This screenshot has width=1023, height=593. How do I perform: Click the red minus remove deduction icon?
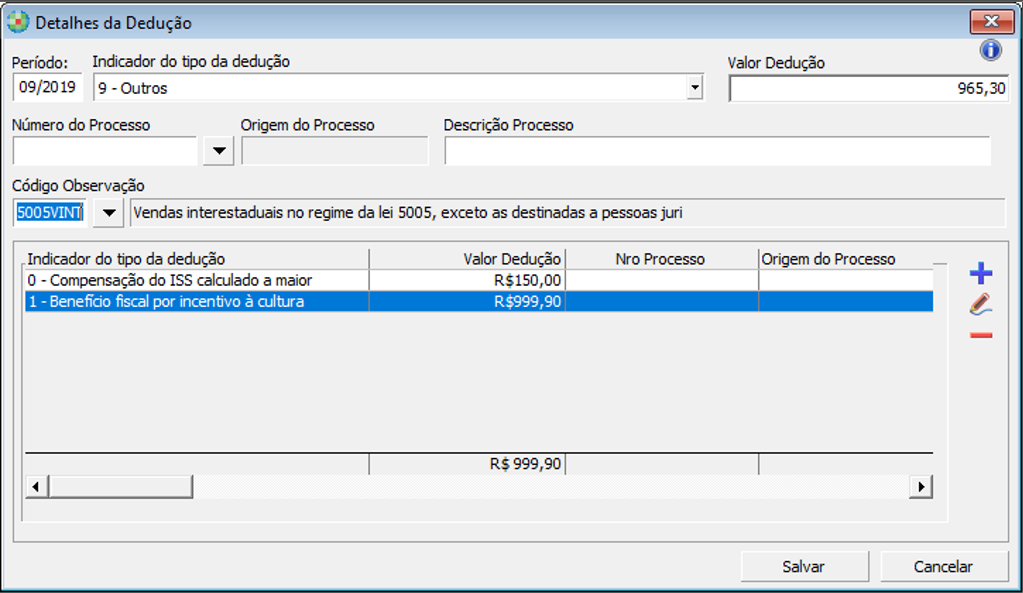point(981,335)
